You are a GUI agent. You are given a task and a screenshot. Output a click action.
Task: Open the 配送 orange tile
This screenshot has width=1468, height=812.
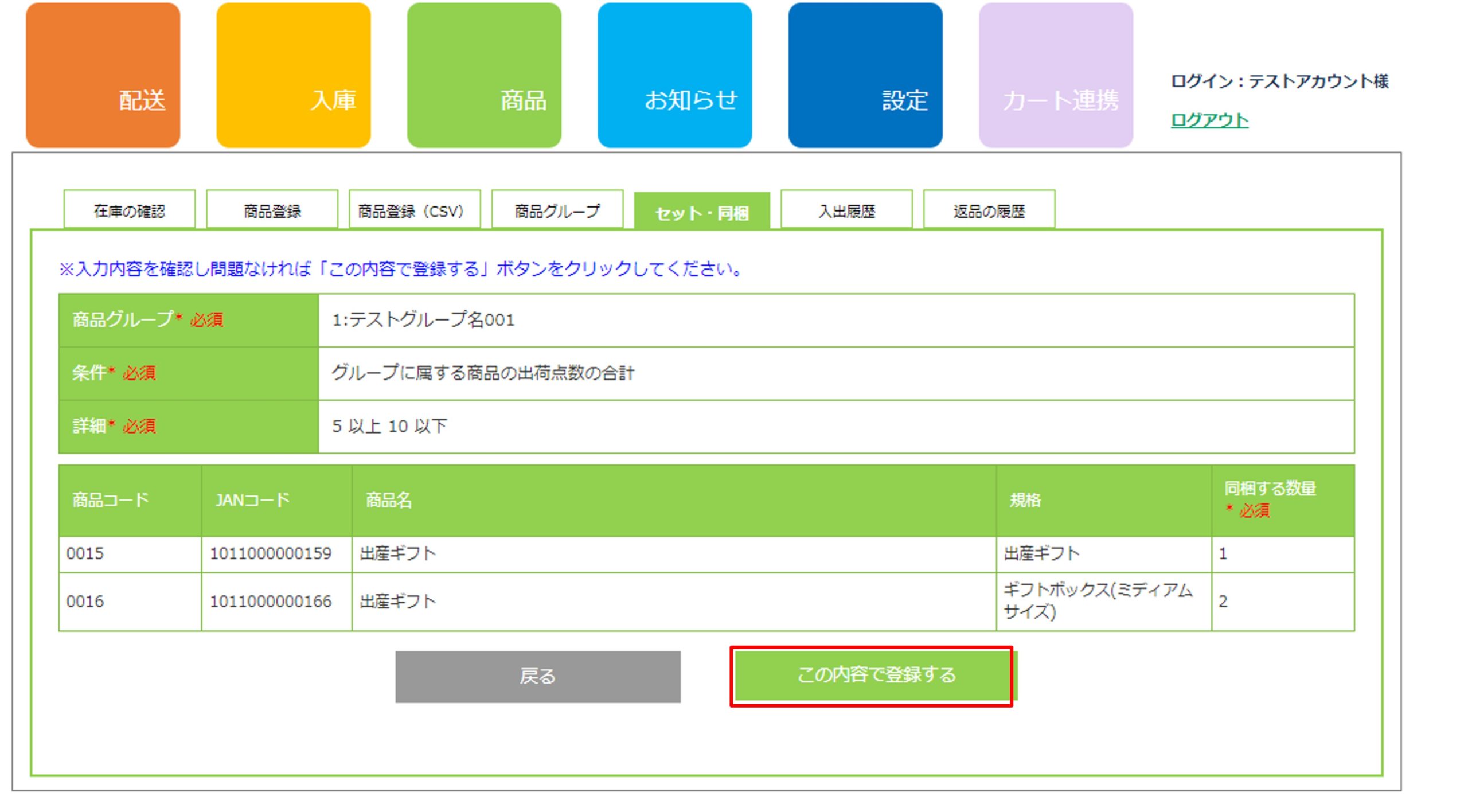click(x=103, y=75)
